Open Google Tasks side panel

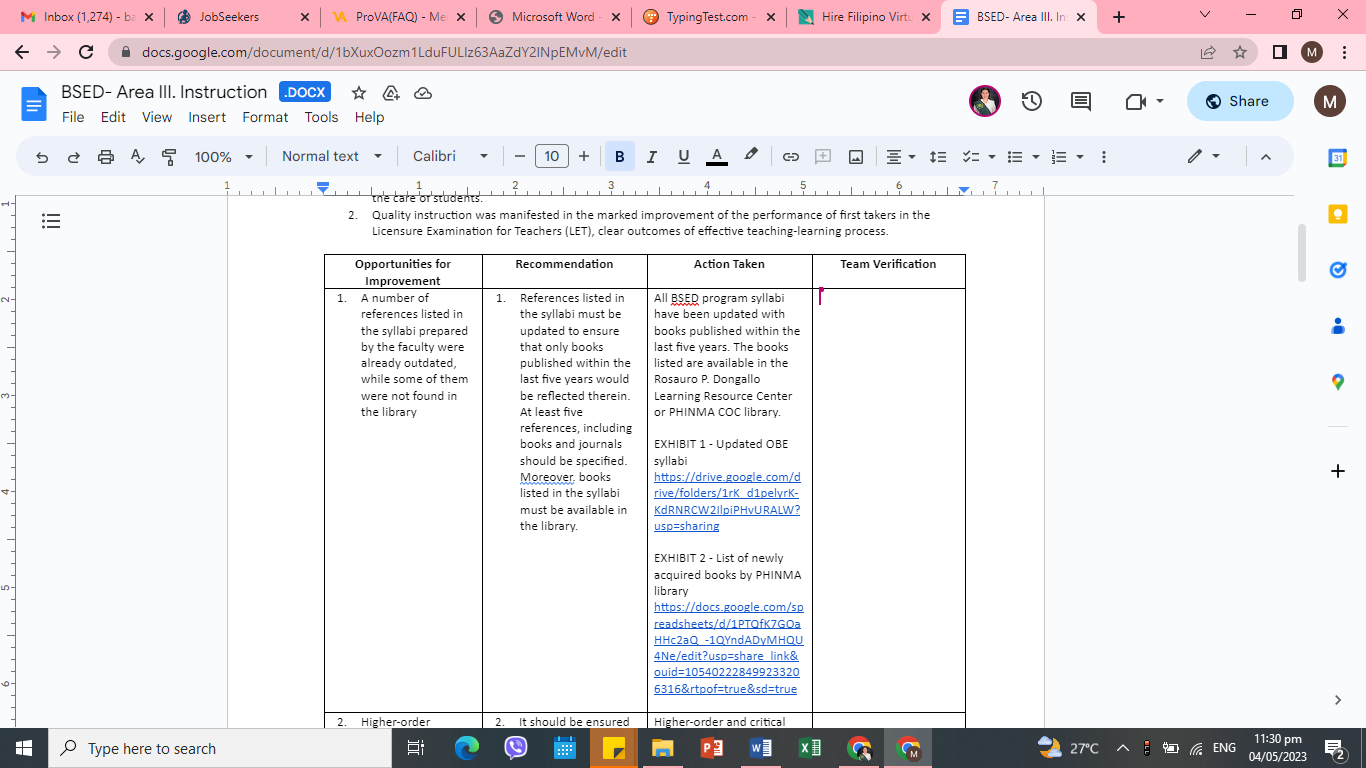pyautogui.click(x=1338, y=270)
